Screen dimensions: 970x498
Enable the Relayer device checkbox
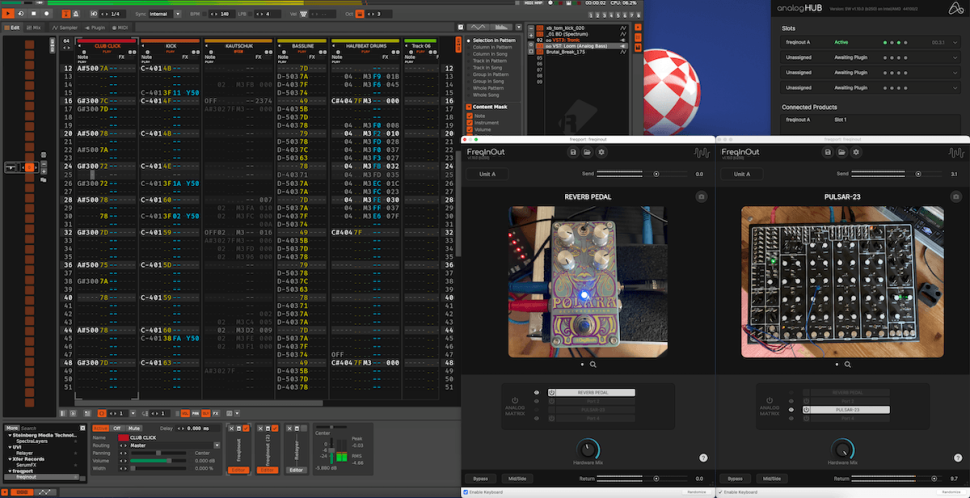pyautogui.click(x=304, y=428)
